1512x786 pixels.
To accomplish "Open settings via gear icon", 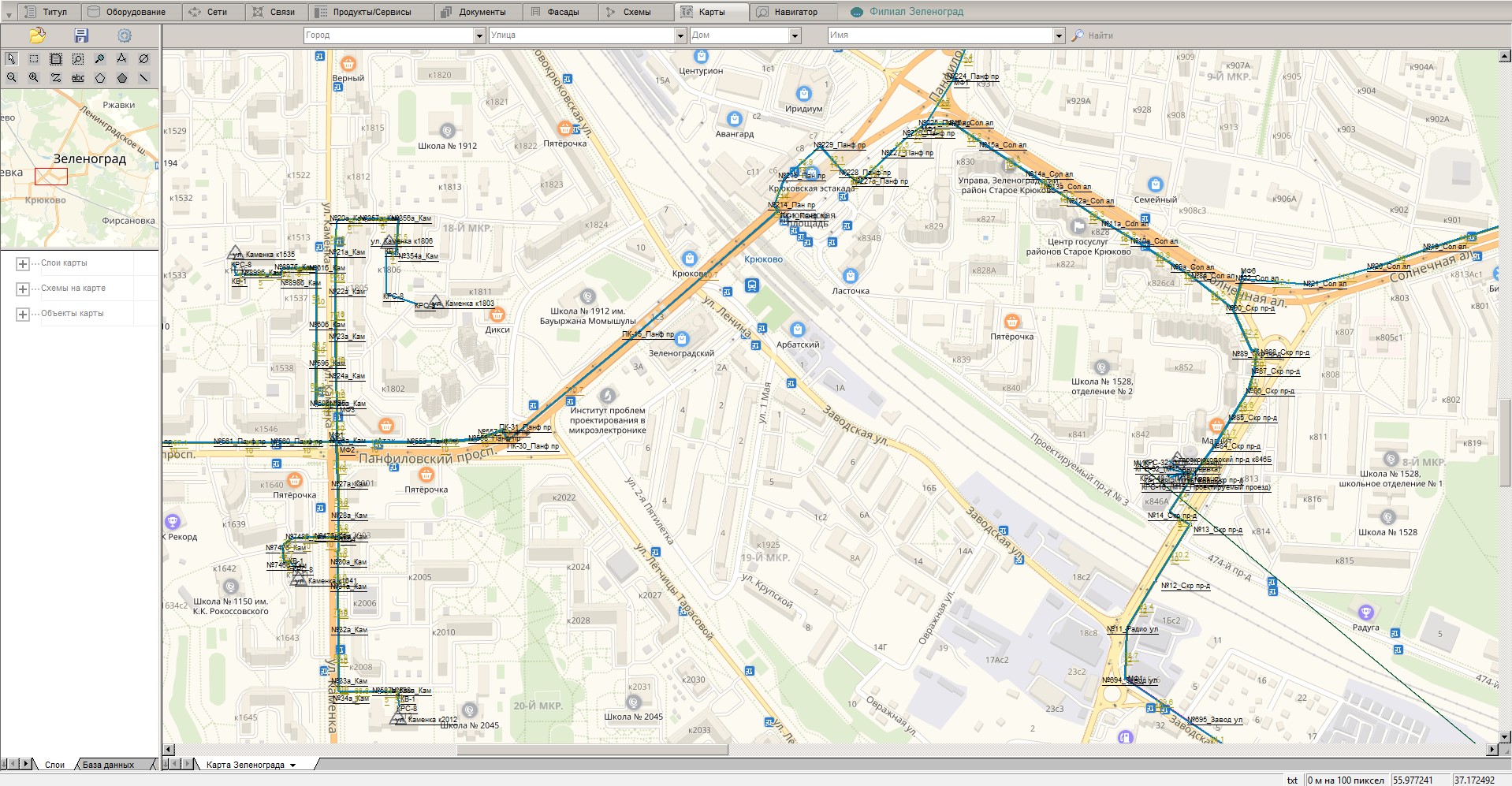I will 125,35.
